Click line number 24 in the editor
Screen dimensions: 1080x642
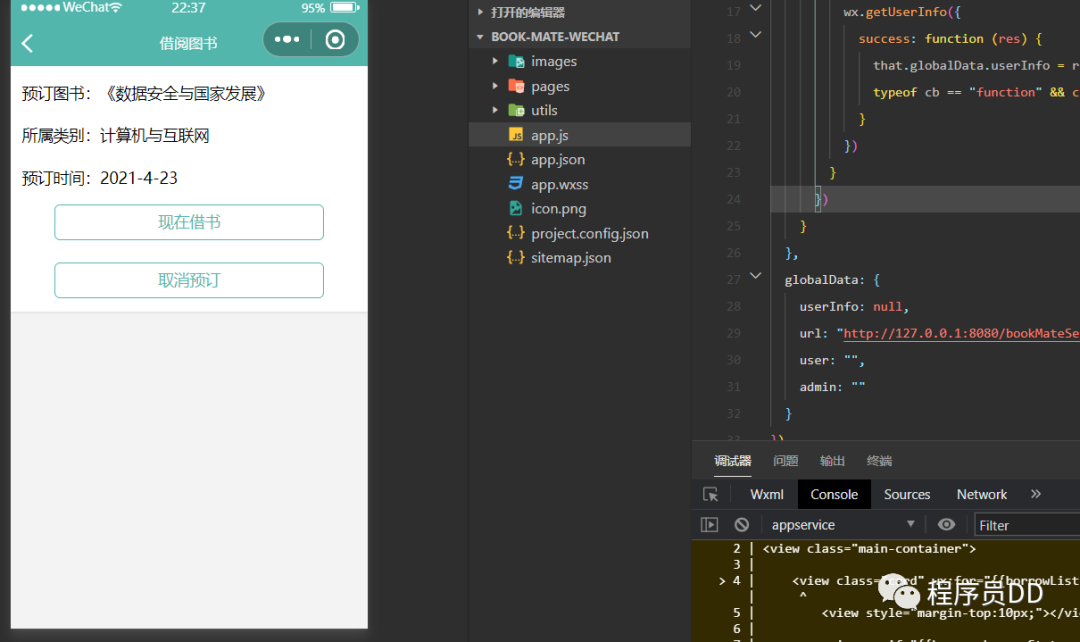pyautogui.click(x=734, y=199)
